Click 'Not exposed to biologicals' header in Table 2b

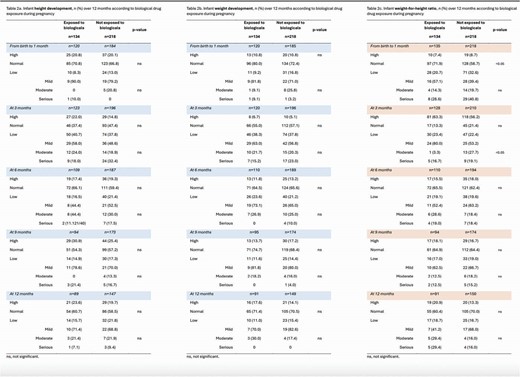(x=290, y=25)
